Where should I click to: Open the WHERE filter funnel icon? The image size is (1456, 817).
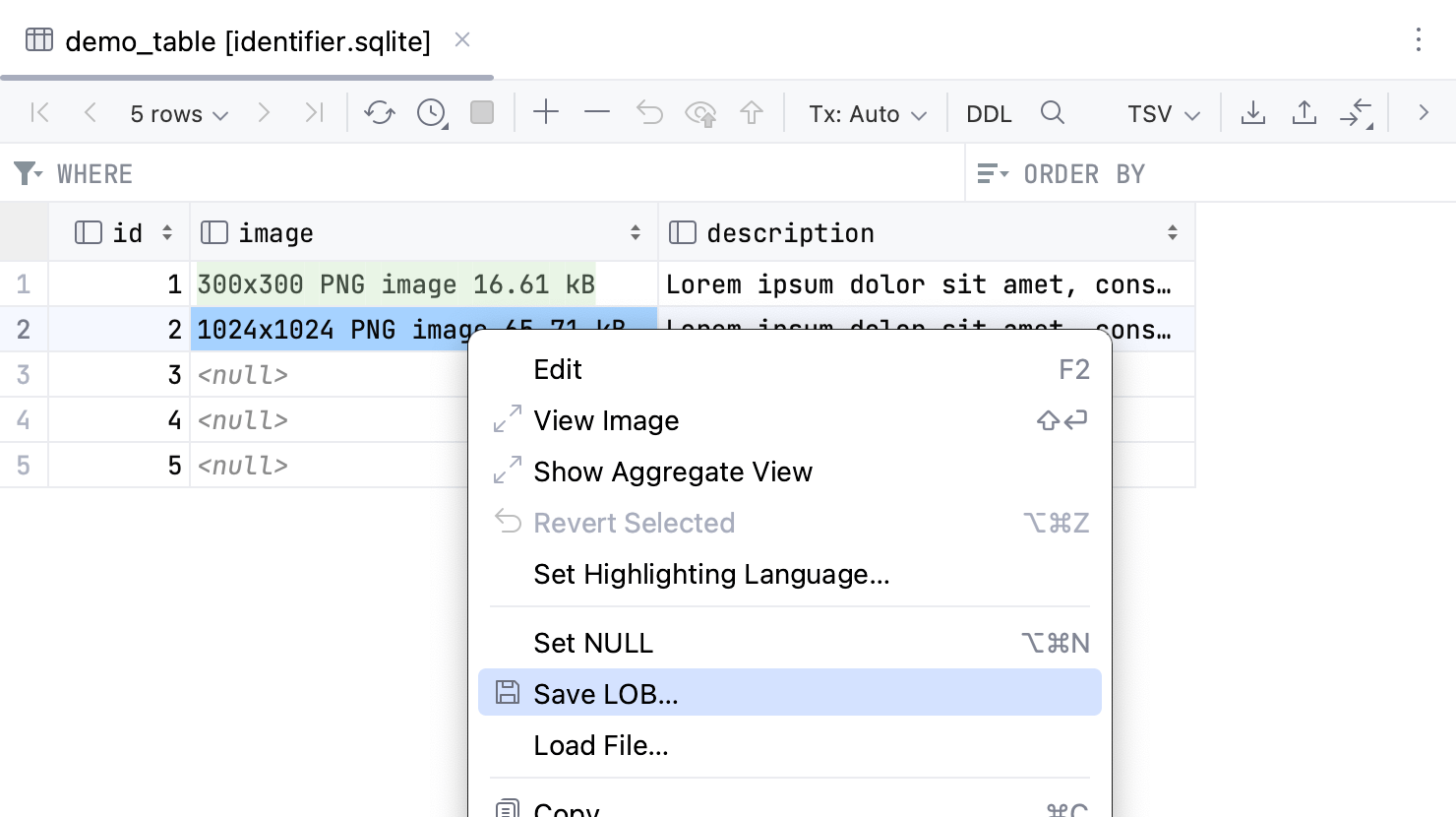click(27, 172)
